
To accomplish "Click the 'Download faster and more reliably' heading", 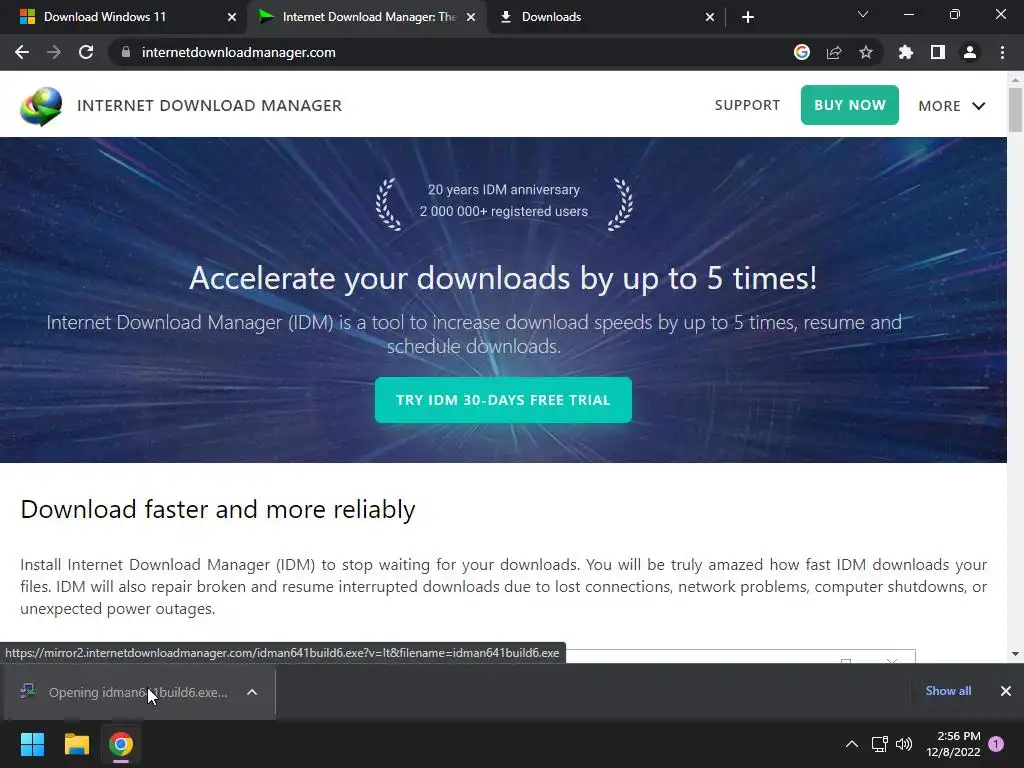I will pos(217,509).
